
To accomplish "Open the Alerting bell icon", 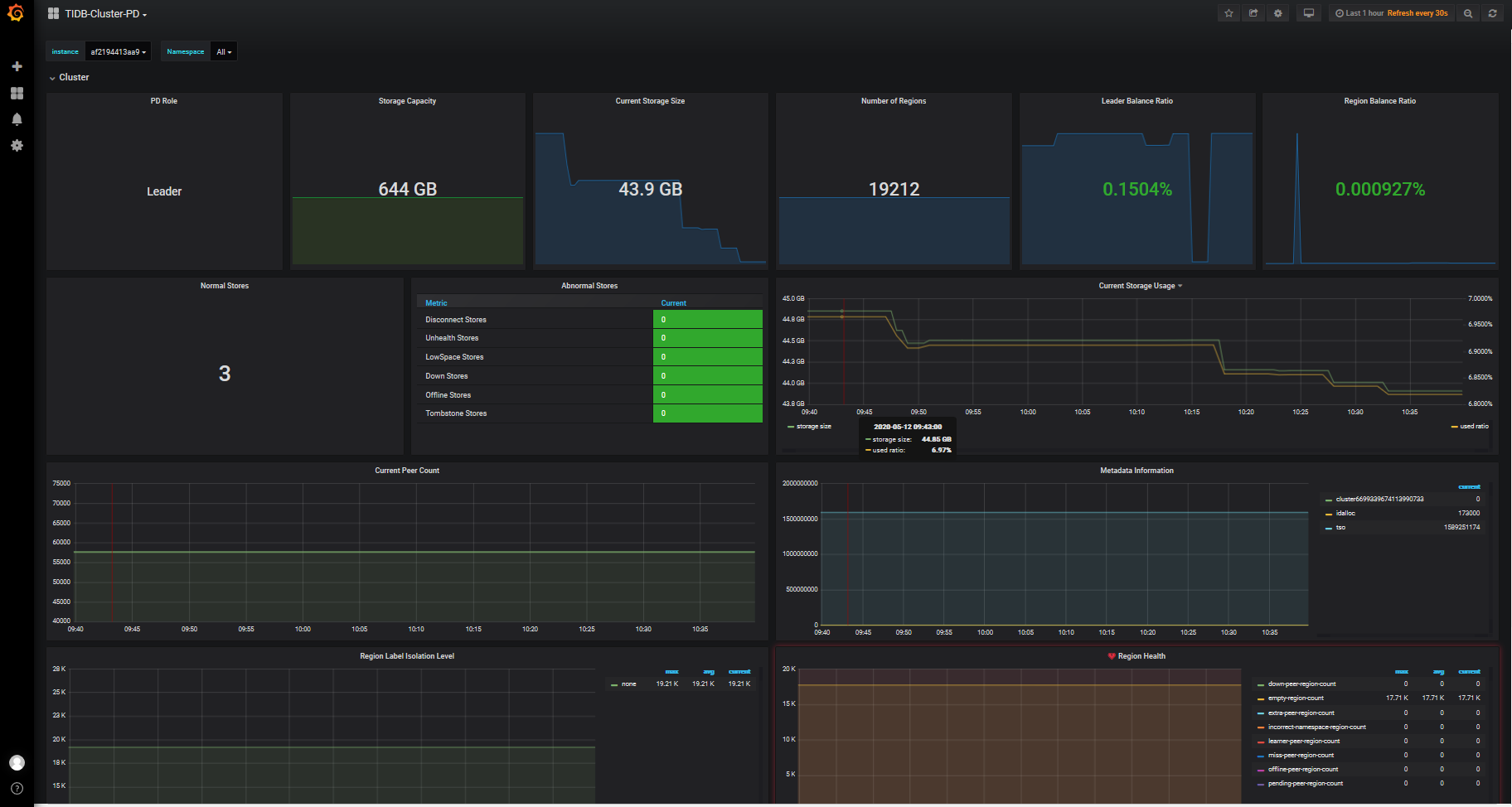I will [17, 119].
